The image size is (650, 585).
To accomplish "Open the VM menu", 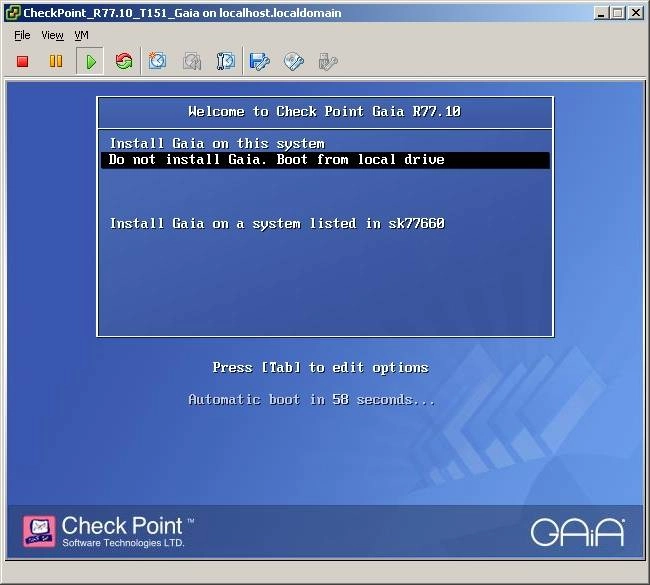I will [x=81, y=35].
